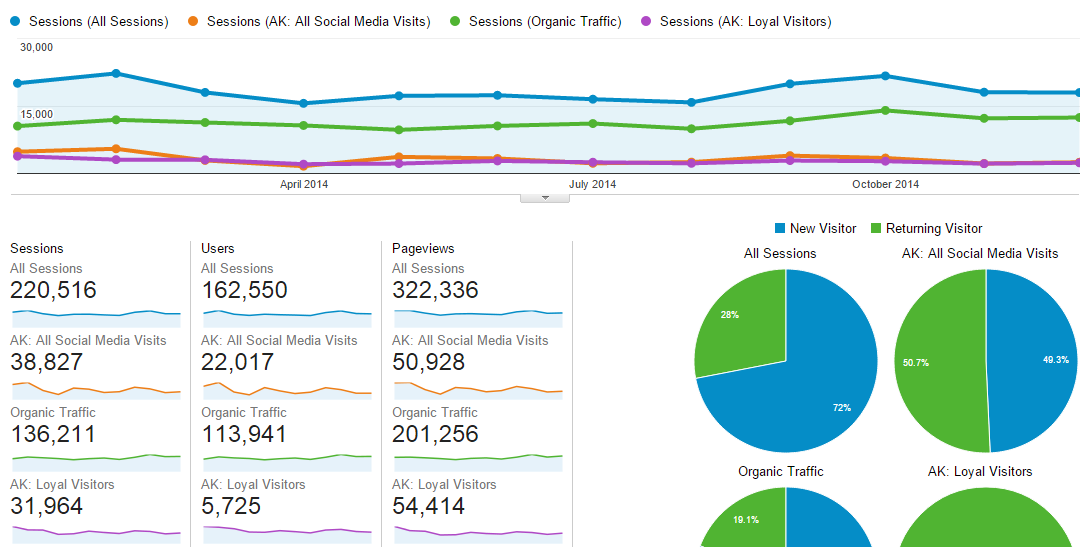Select the Sessions (AK: All Social Media Visits) legend label
1085x547 pixels.
click(x=318, y=21)
